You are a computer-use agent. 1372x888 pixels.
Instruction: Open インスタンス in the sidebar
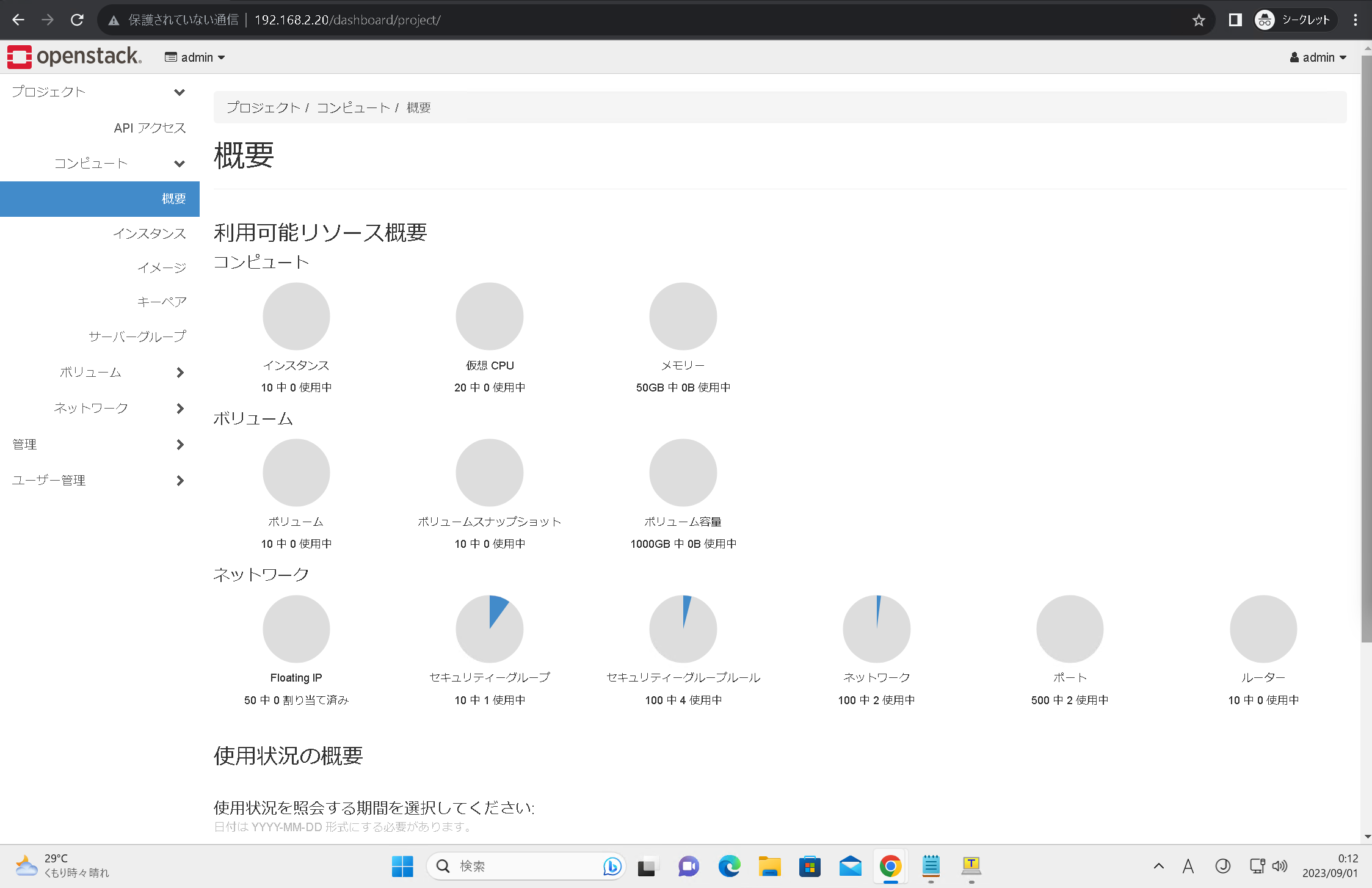click(150, 233)
